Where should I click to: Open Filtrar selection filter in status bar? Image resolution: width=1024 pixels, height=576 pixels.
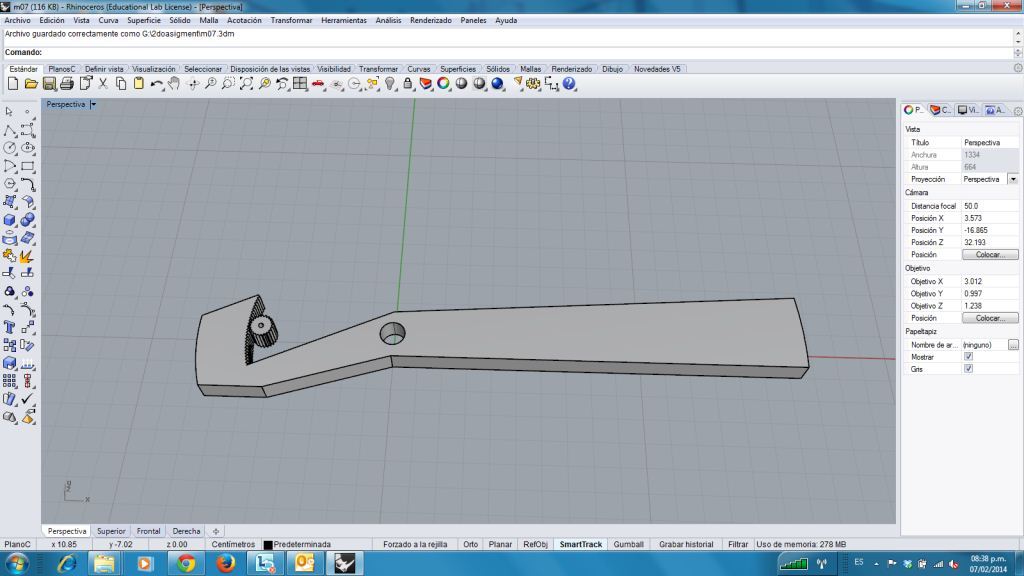[x=738, y=544]
